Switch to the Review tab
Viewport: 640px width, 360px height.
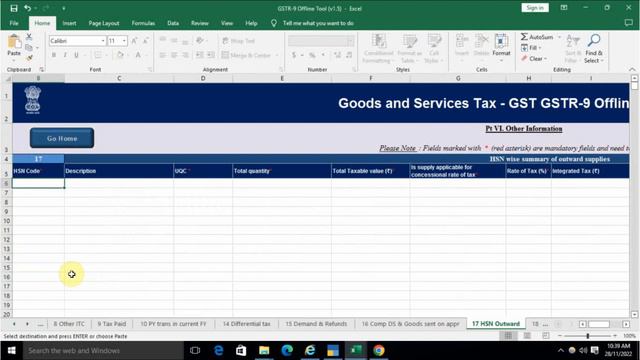pos(200,23)
